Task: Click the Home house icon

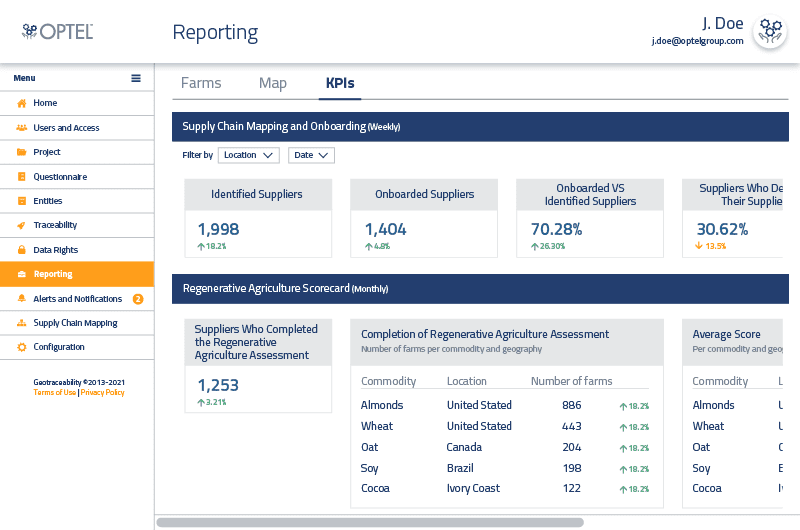Action: click(21, 103)
